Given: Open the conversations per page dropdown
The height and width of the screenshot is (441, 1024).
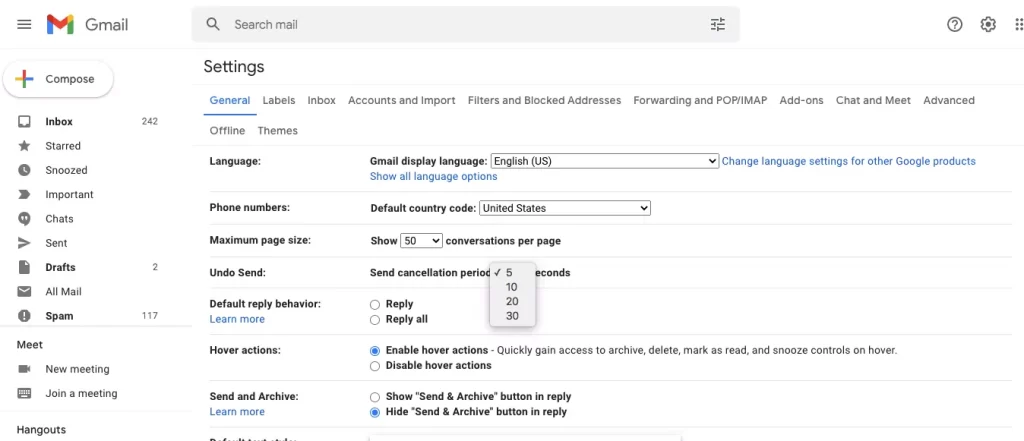Looking at the screenshot, I should [x=421, y=241].
